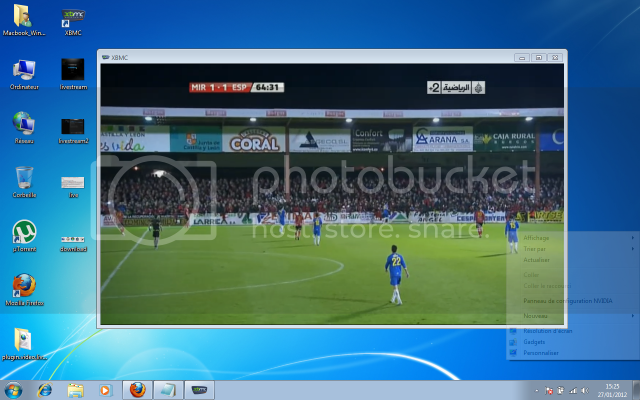The width and height of the screenshot is (640, 400).
Task: Select Coller le raccourci menu entry
Action: (x=571, y=286)
